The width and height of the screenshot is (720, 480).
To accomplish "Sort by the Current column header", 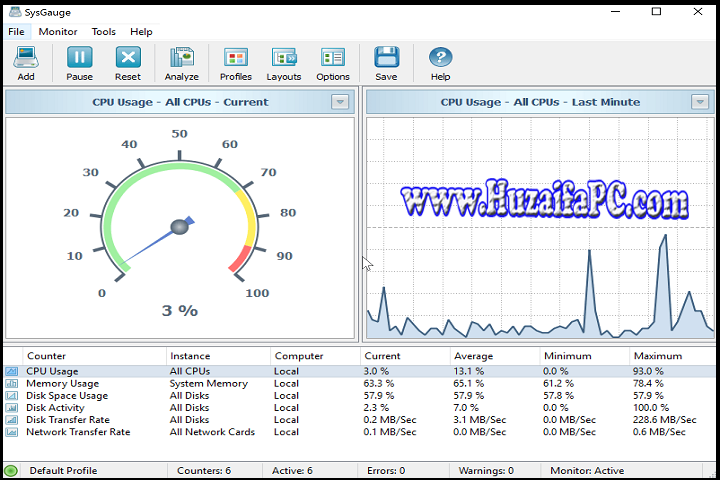I will click(405, 356).
